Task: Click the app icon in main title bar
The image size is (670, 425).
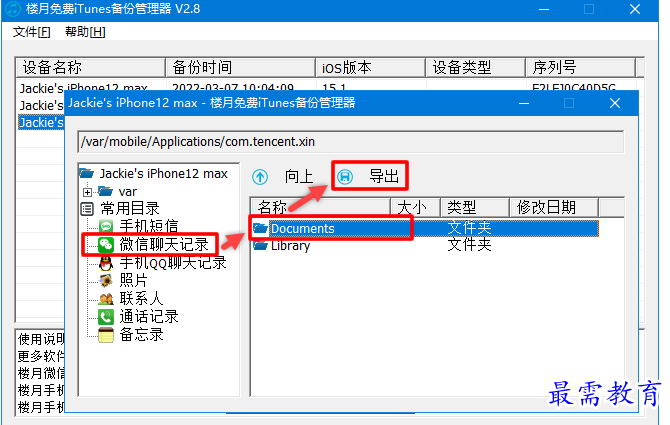Action: tap(13, 9)
